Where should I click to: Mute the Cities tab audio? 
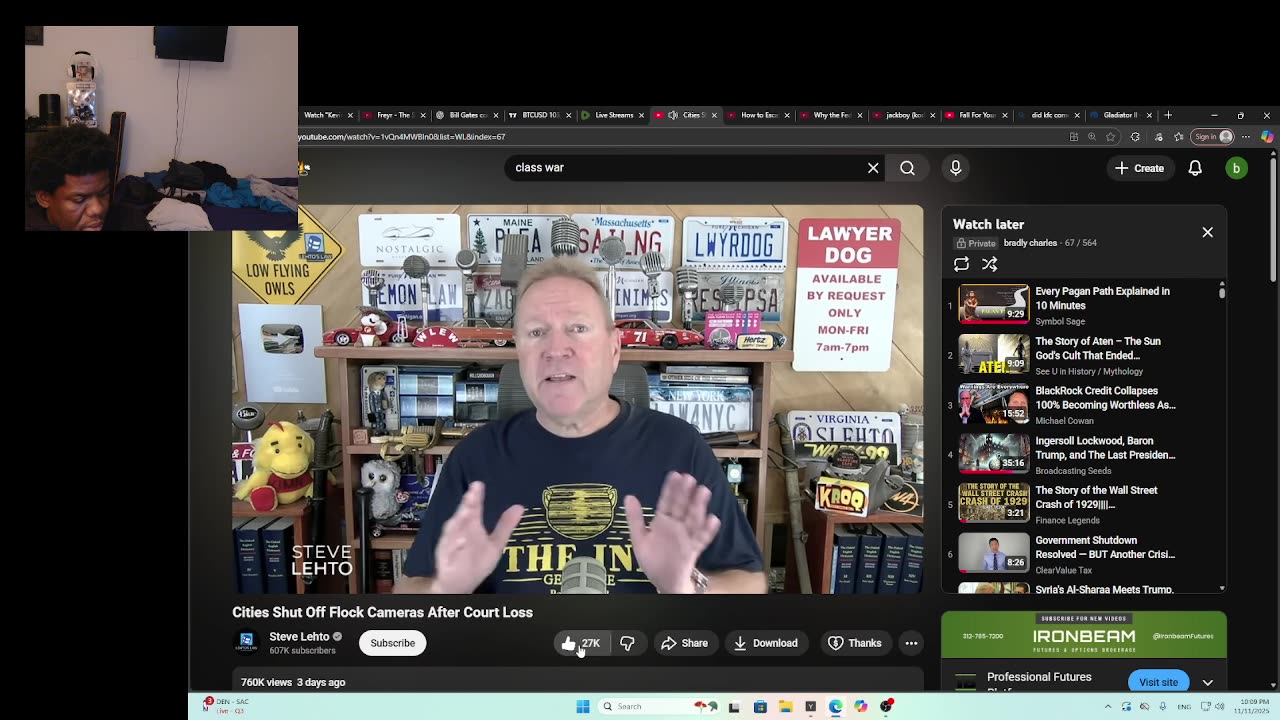(673, 115)
